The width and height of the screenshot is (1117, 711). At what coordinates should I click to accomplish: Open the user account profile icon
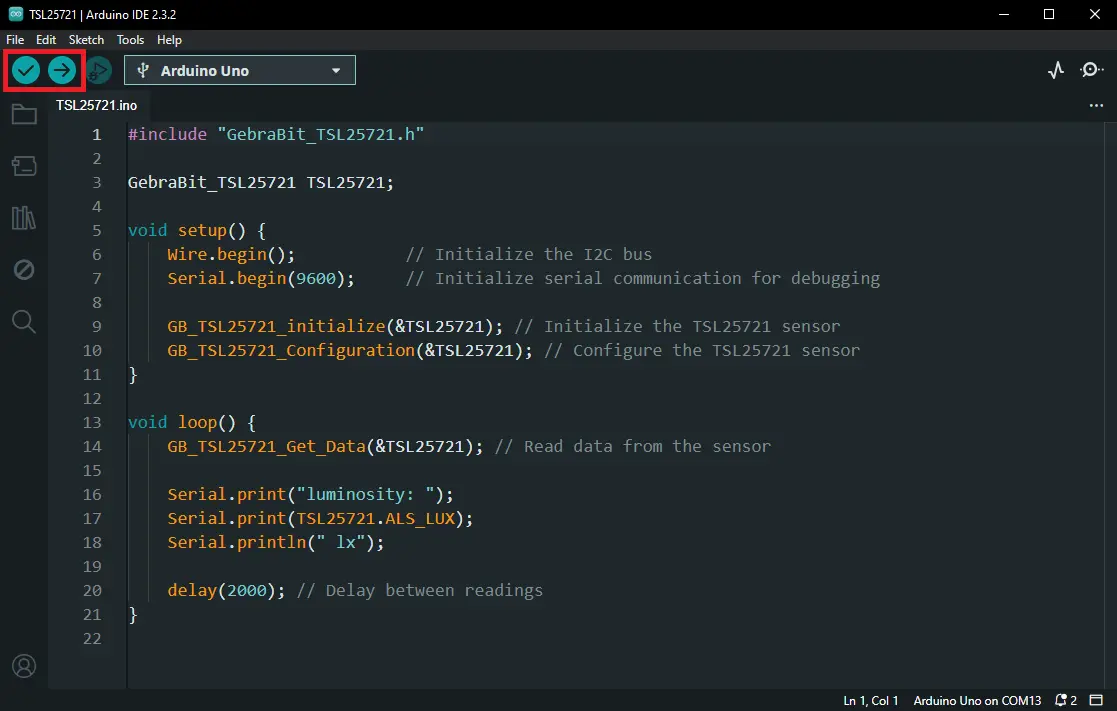tap(24, 666)
